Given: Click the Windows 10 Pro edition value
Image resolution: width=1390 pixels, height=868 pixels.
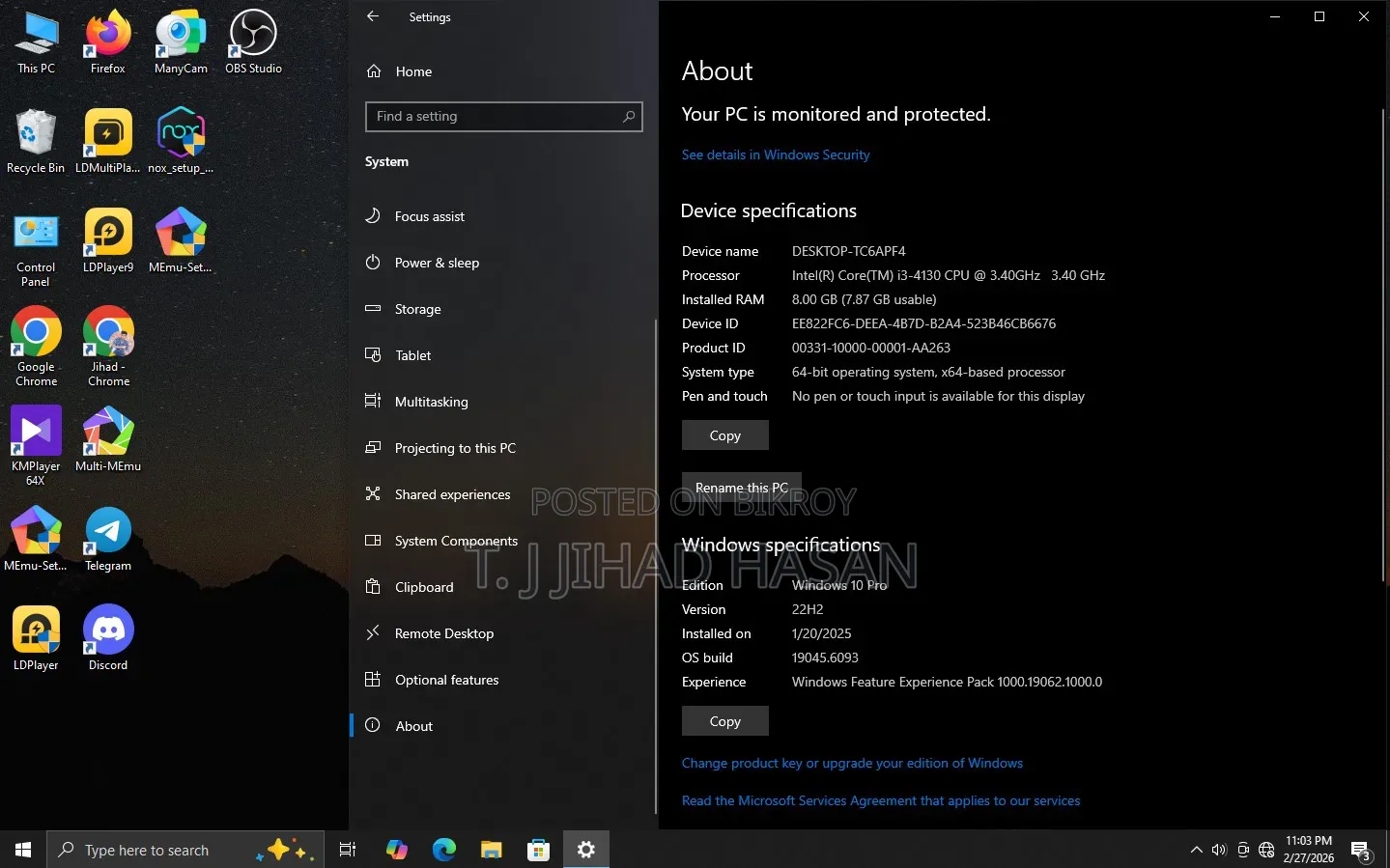Looking at the screenshot, I should coord(839,585).
